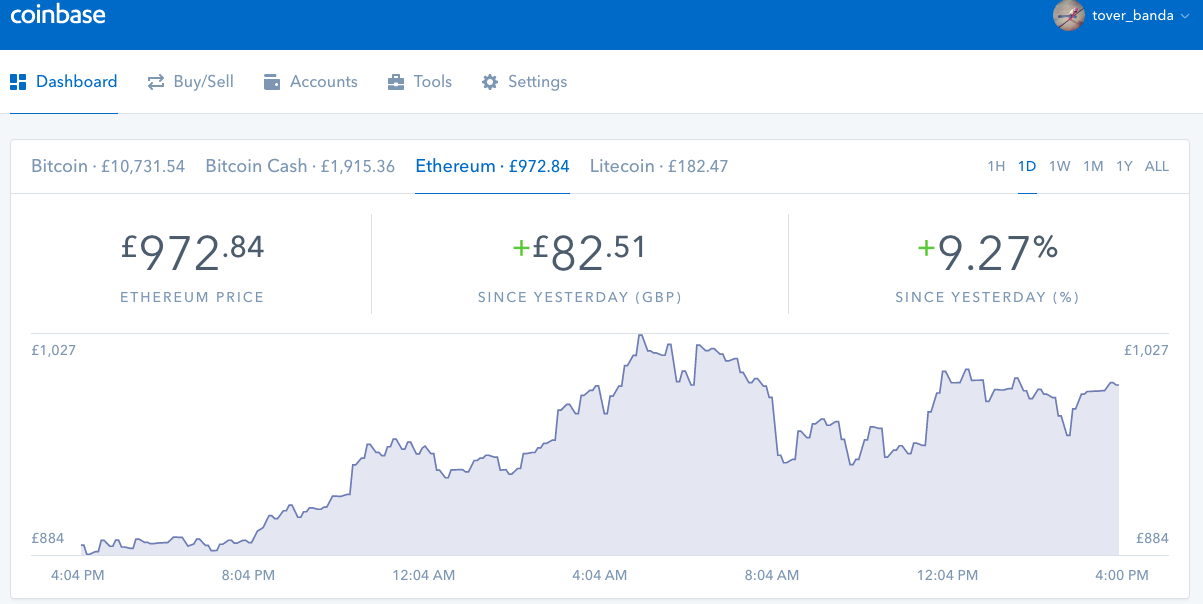Image resolution: width=1203 pixels, height=604 pixels.
Task: Click the SINCE YESTERDAY (GBP) label
Action: pyautogui.click(x=580, y=297)
